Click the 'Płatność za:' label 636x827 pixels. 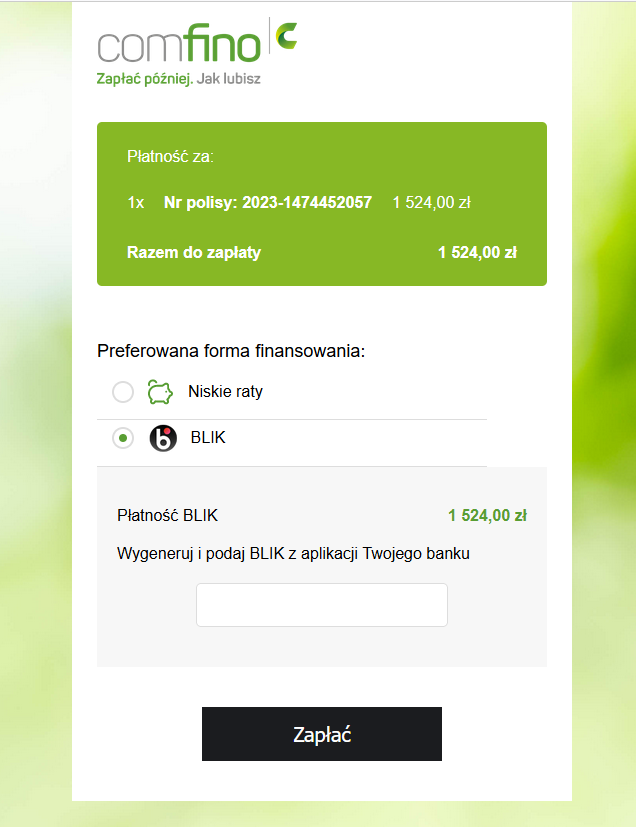(x=170, y=156)
